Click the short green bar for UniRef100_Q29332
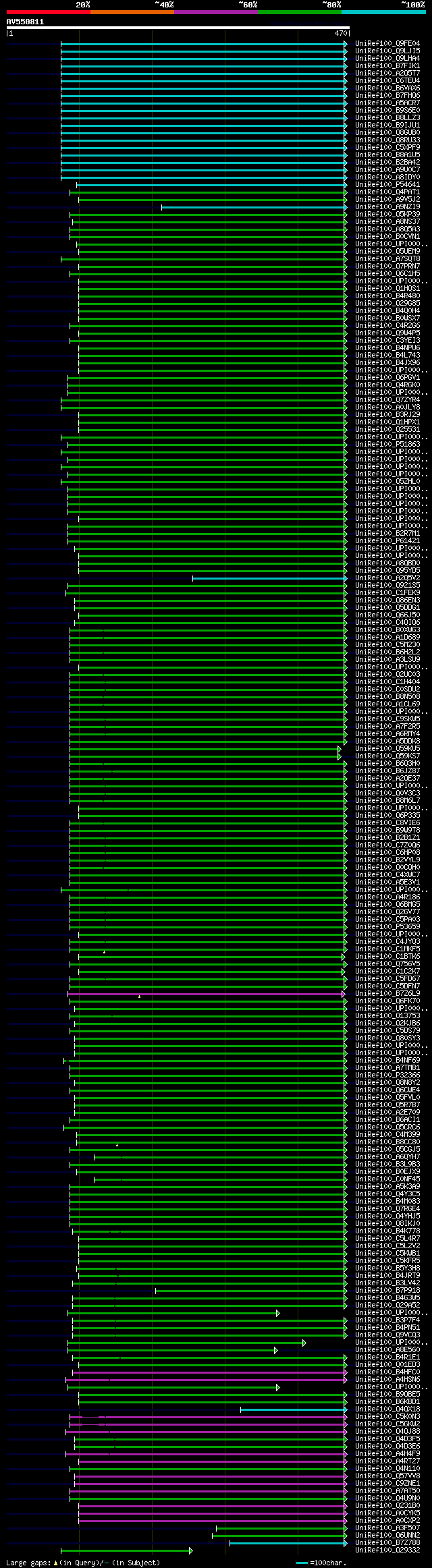Viewport: 432px width, 1568px height. (126, 1550)
